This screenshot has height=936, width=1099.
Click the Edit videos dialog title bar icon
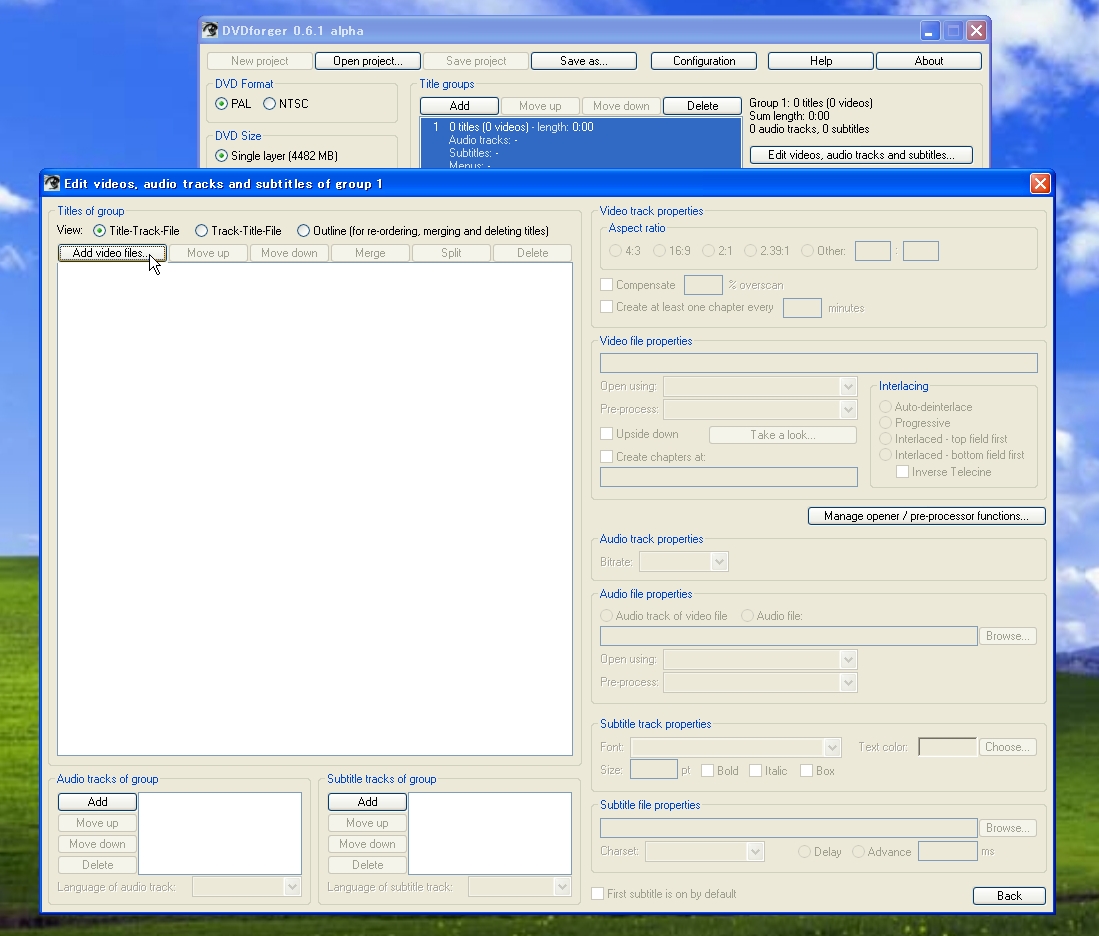coord(52,184)
